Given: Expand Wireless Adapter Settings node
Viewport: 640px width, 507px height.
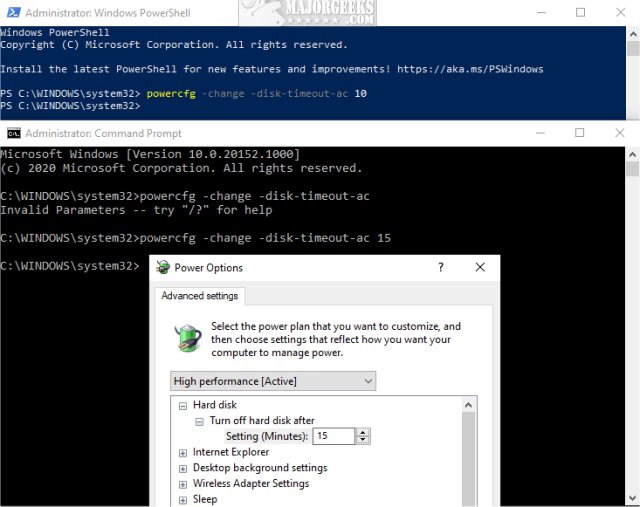Looking at the screenshot, I should (x=183, y=484).
